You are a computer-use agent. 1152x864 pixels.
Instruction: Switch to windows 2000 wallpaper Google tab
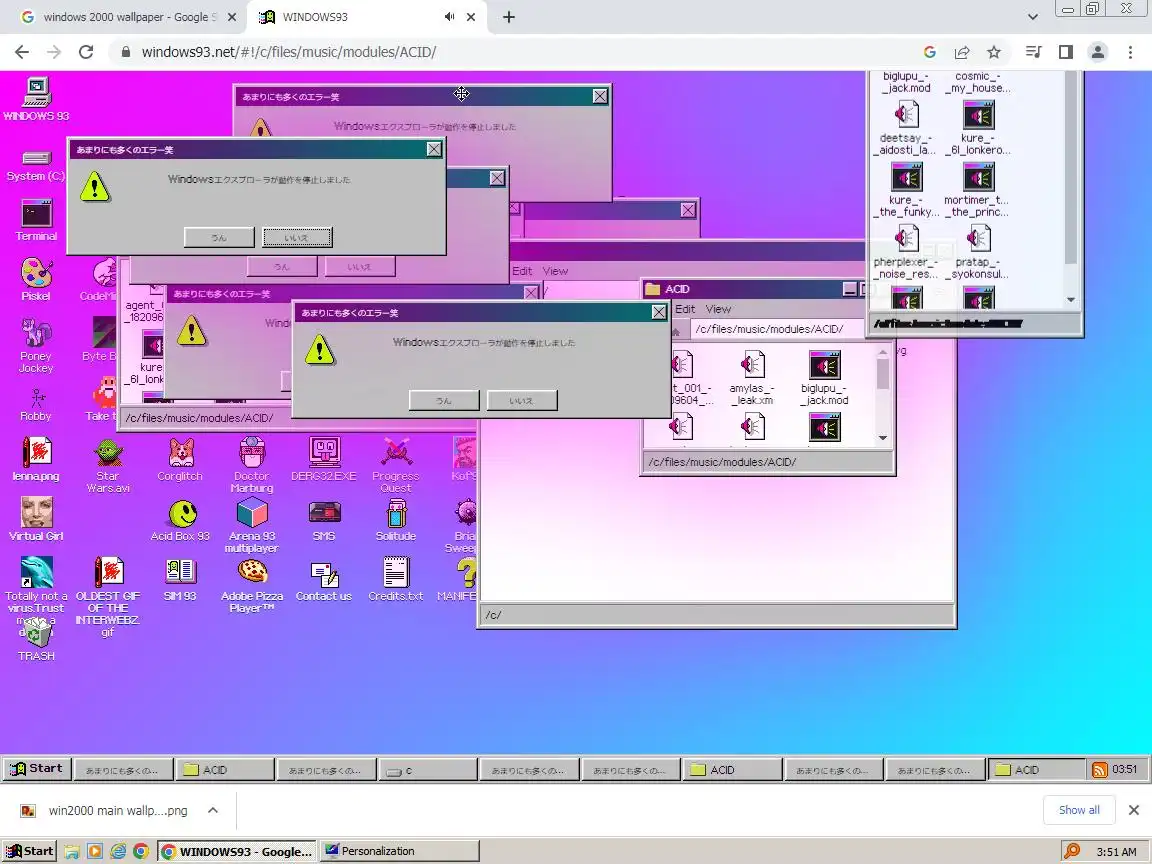(x=129, y=16)
